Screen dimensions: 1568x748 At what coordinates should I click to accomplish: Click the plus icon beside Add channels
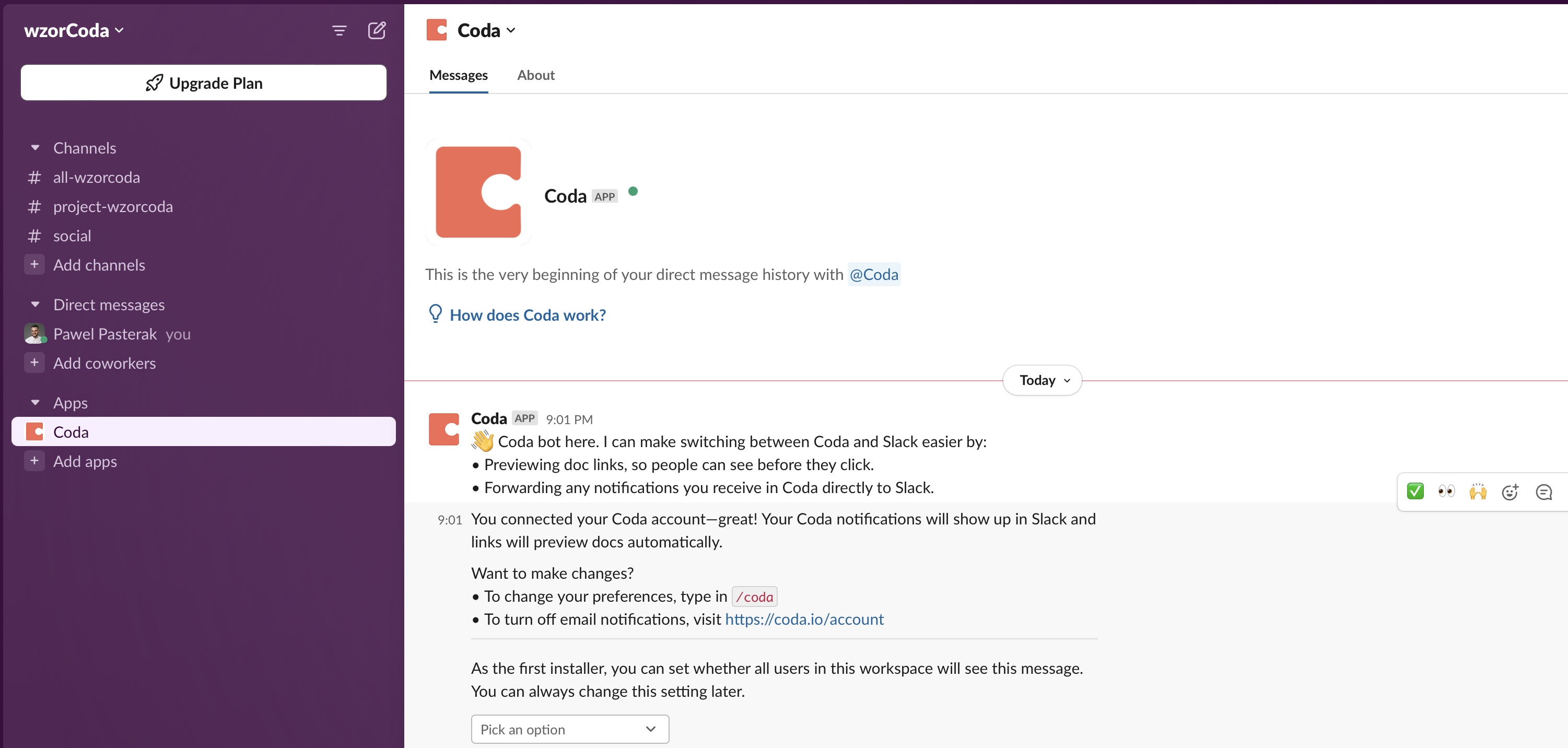pos(34,265)
